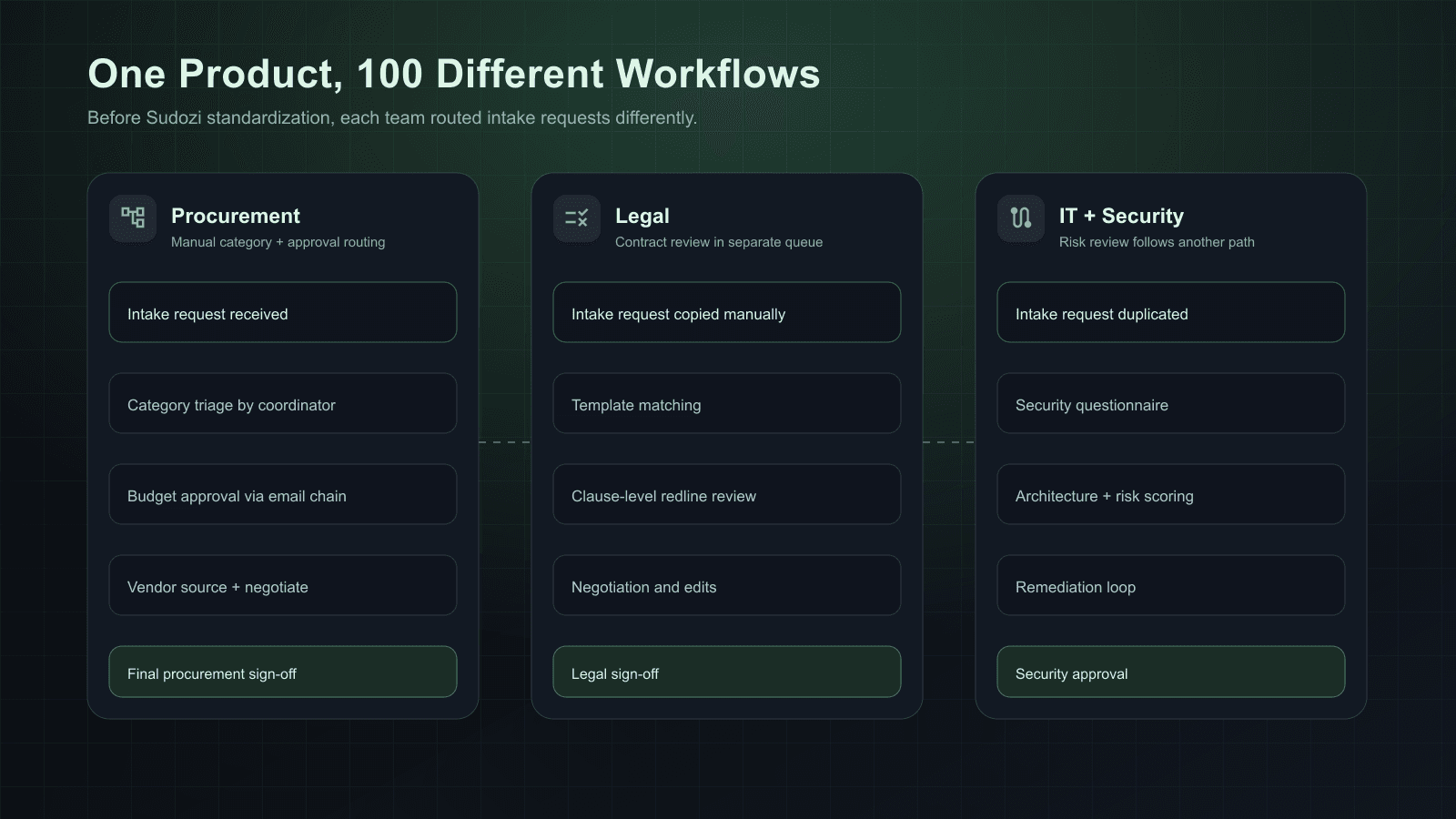Click the subtitle about Sudozi standardization

(392, 117)
